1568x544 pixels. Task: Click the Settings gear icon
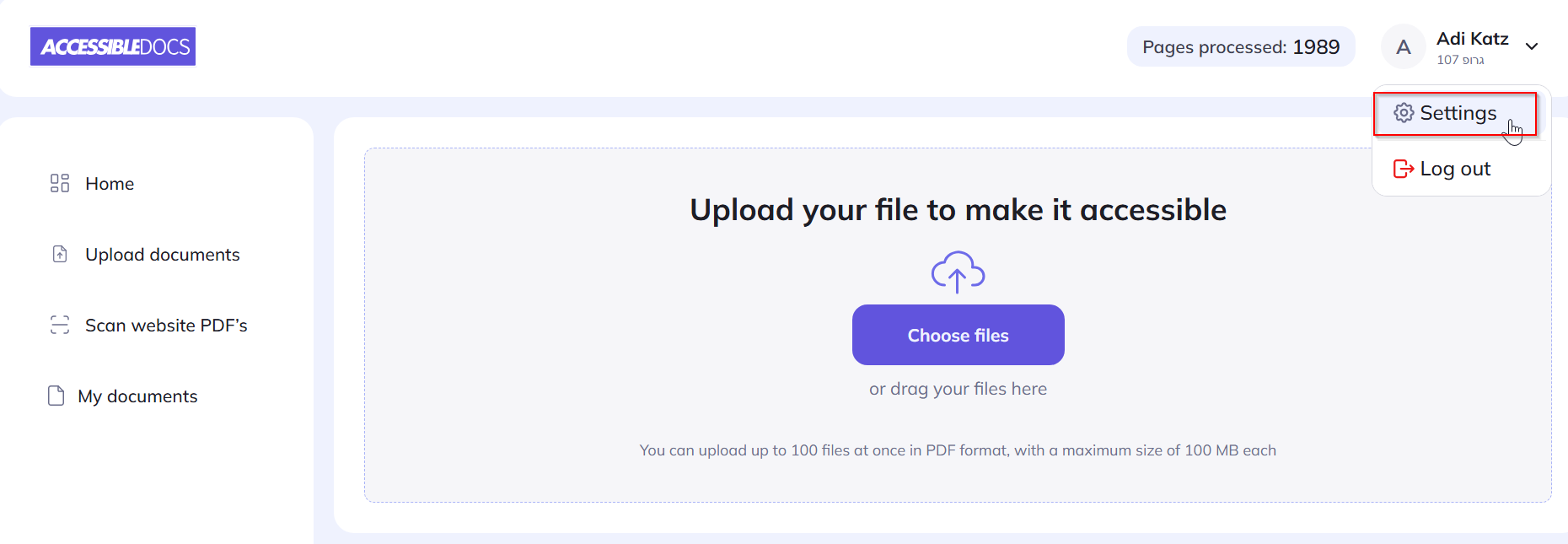coord(1403,113)
